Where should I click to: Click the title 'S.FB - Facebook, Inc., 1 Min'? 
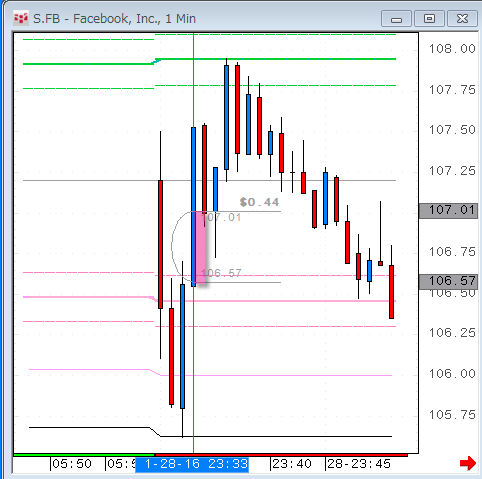pos(114,19)
